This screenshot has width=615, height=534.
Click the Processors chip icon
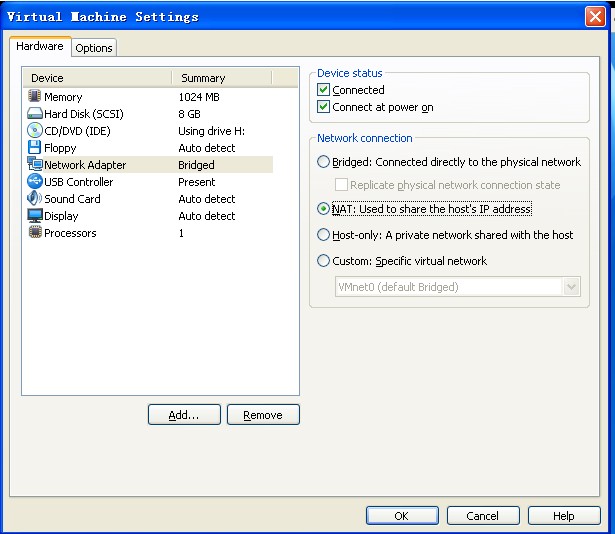(35, 233)
